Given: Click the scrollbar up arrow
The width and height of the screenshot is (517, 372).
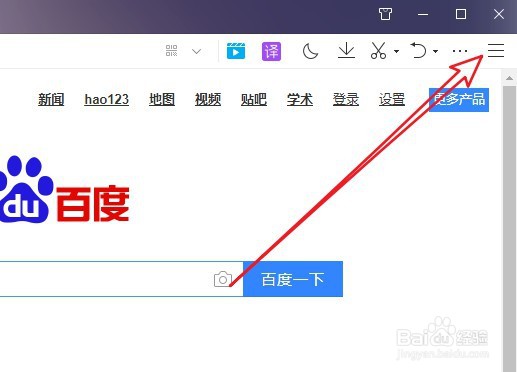Looking at the screenshot, I should pos(509,78).
